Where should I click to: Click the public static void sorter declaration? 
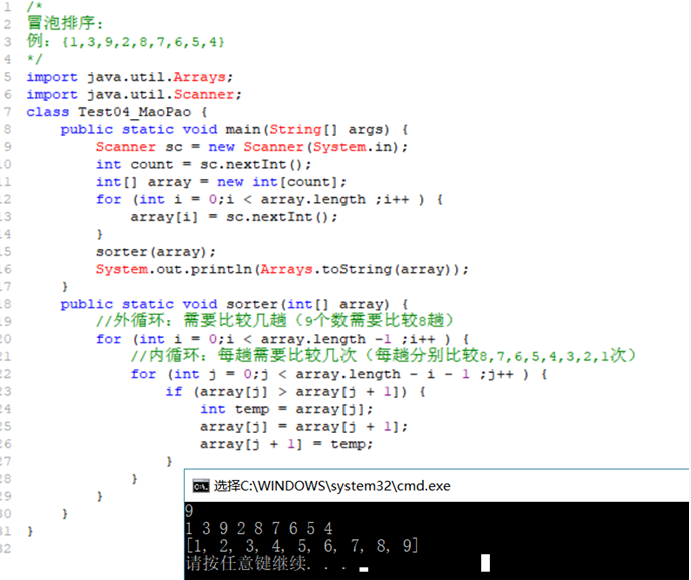(x=234, y=304)
